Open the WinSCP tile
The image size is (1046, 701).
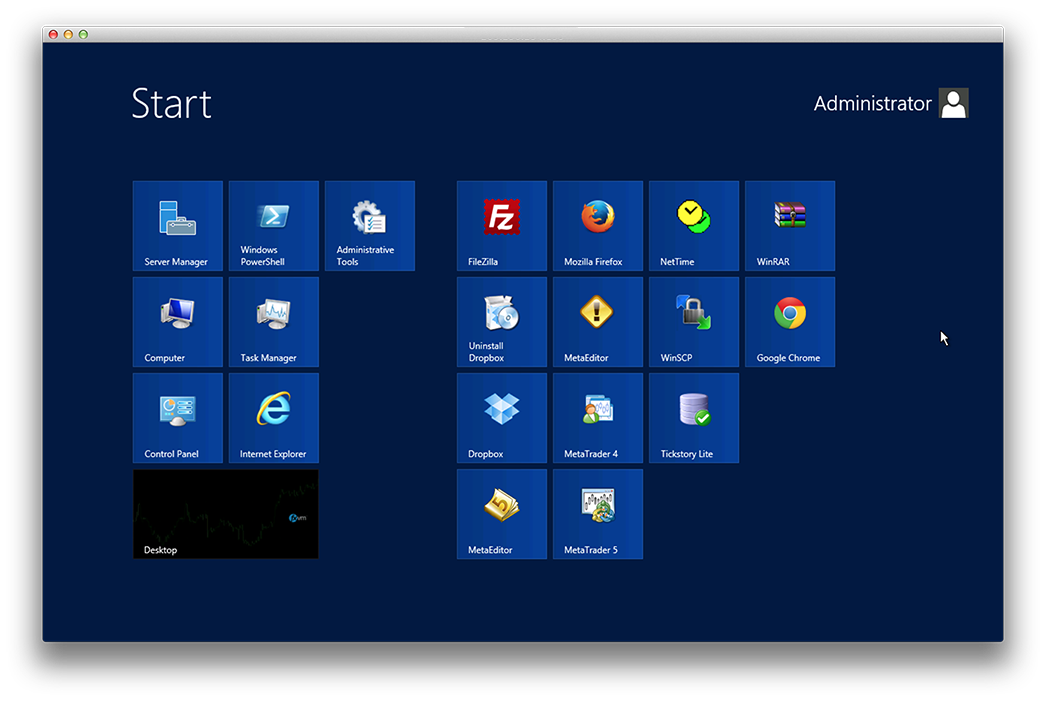[694, 322]
